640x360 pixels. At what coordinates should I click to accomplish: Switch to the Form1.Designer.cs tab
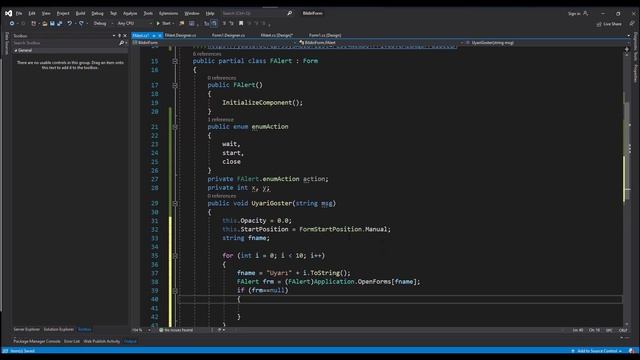(228, 36)
